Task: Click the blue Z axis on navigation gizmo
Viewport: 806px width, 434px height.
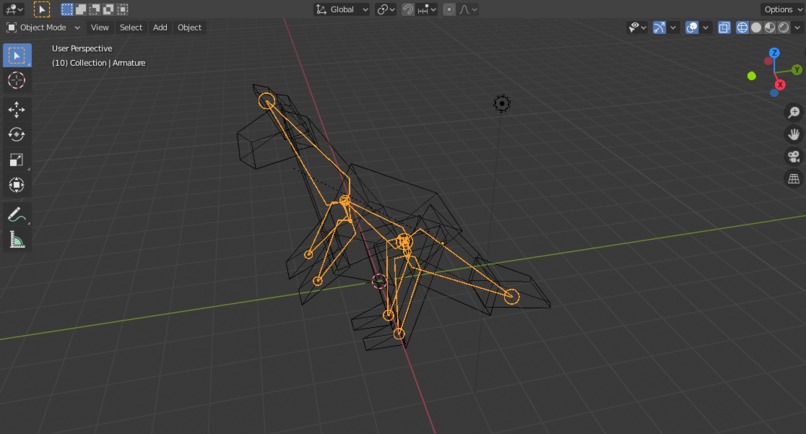Action: point(774,53)
